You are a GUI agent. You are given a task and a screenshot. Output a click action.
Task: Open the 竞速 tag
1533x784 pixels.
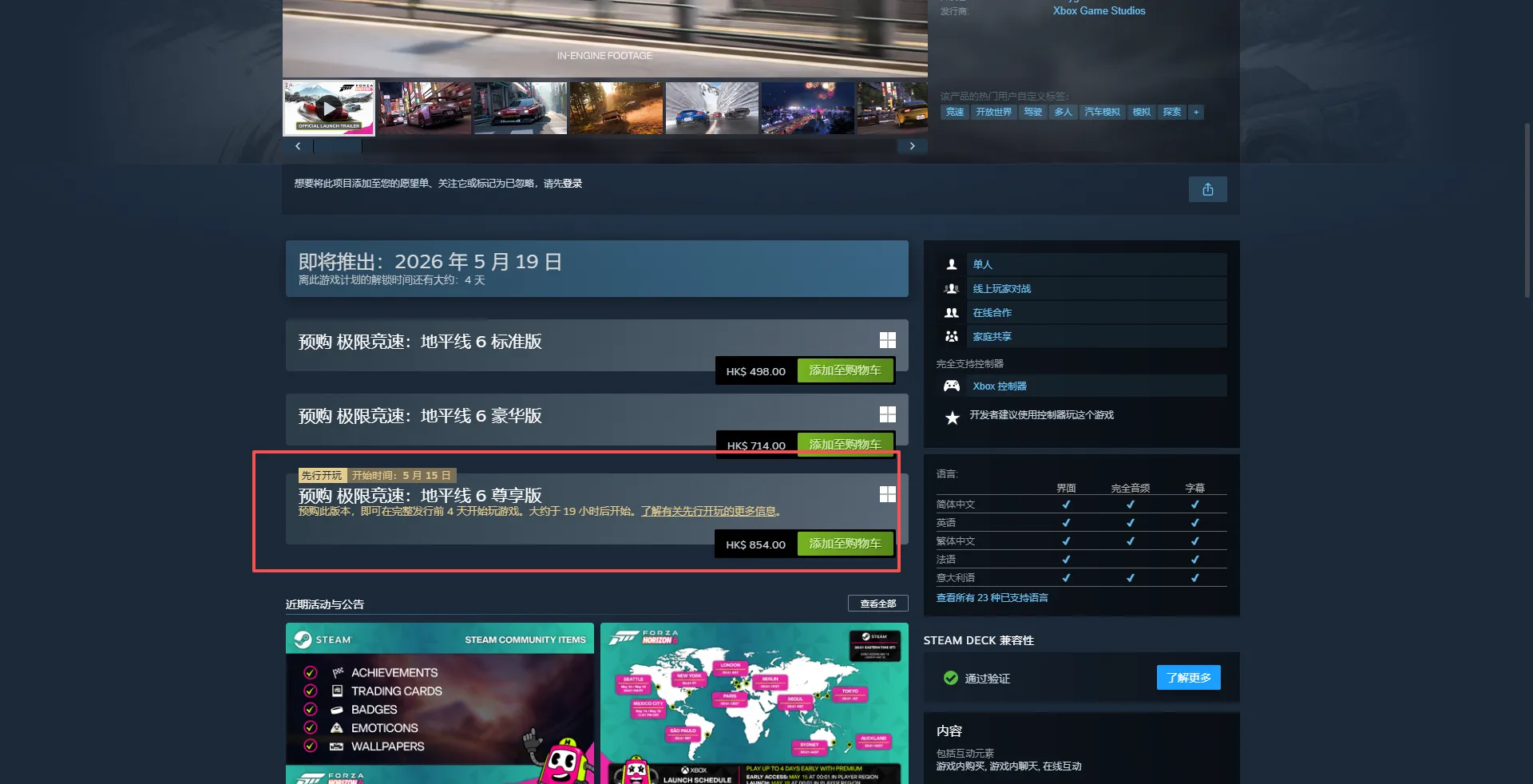pyautogui.click(x=955, y=112)
